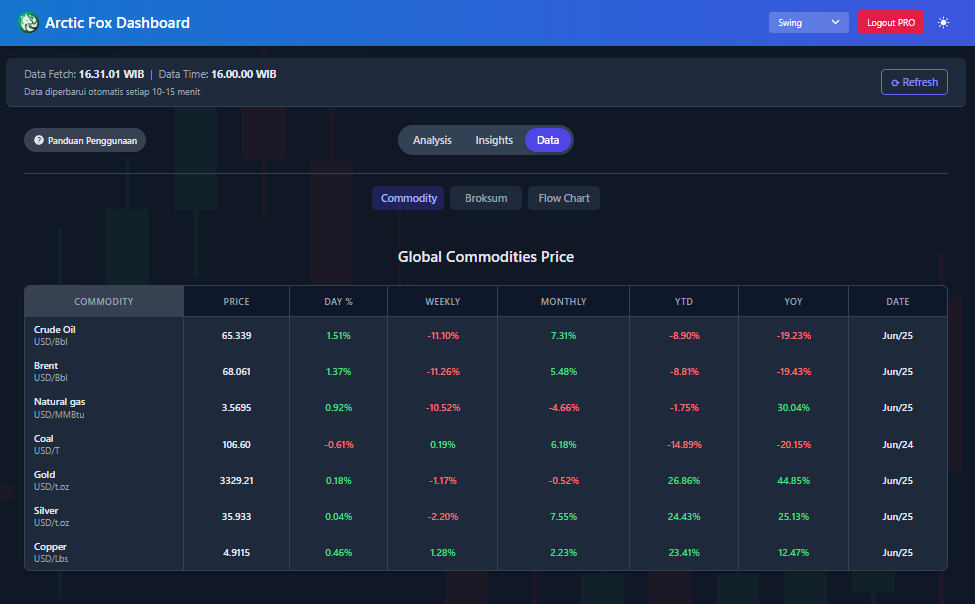The width and height of the screenshot is (975, 604).
Task: Click the Logout PRO button
Action: point(890,22)
